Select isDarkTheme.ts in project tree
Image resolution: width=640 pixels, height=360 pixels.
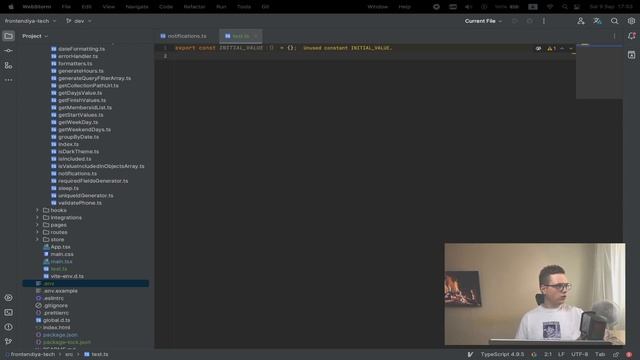click(78, 151)
